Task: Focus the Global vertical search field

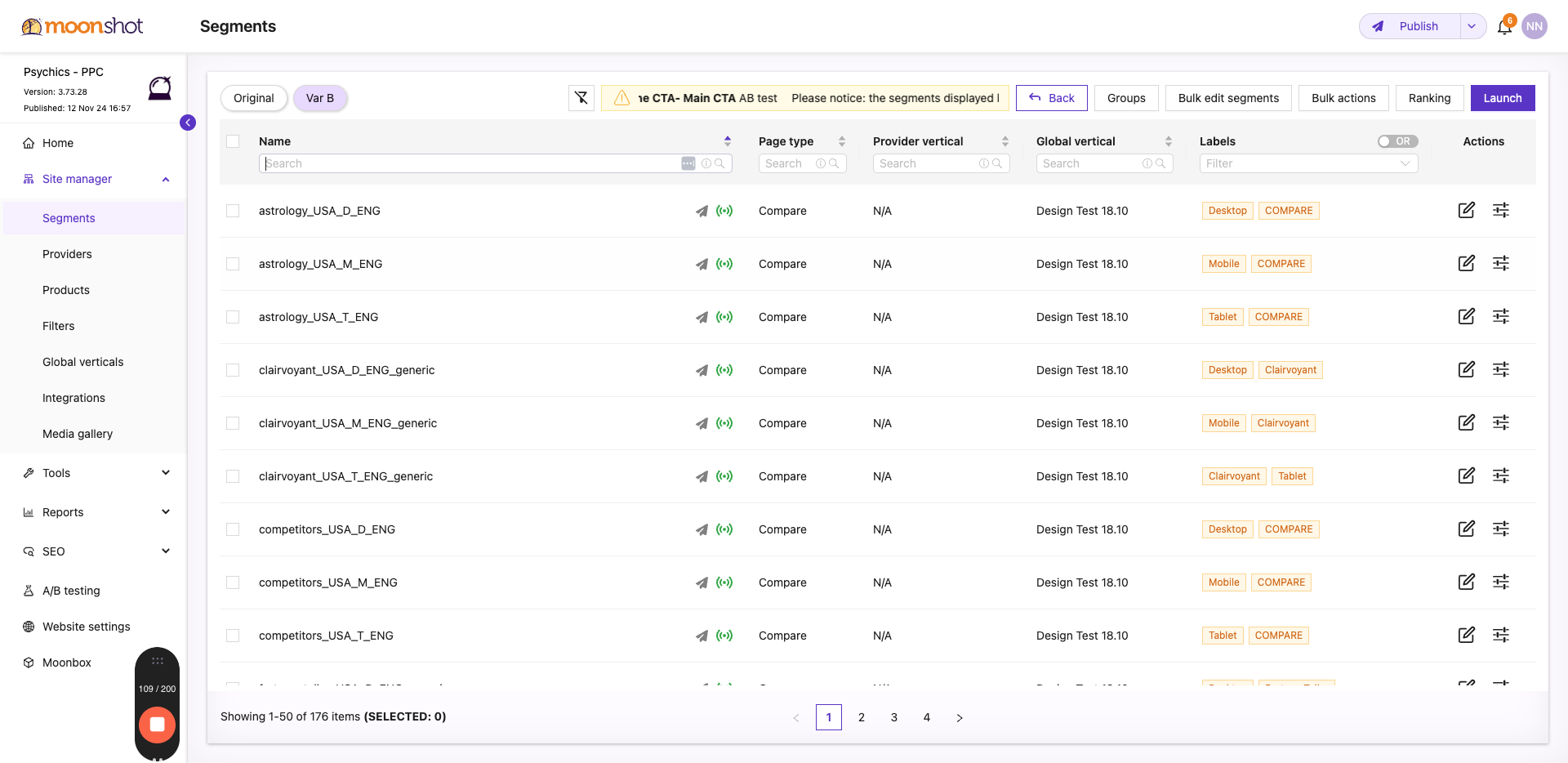Action: click(1104, 163)
